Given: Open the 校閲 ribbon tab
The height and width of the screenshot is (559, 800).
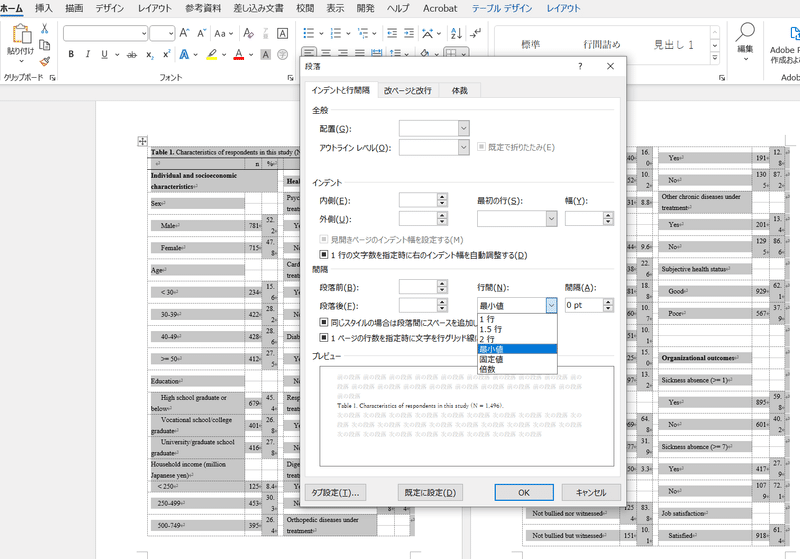Looking at the screenshot, I should (305, 8).
